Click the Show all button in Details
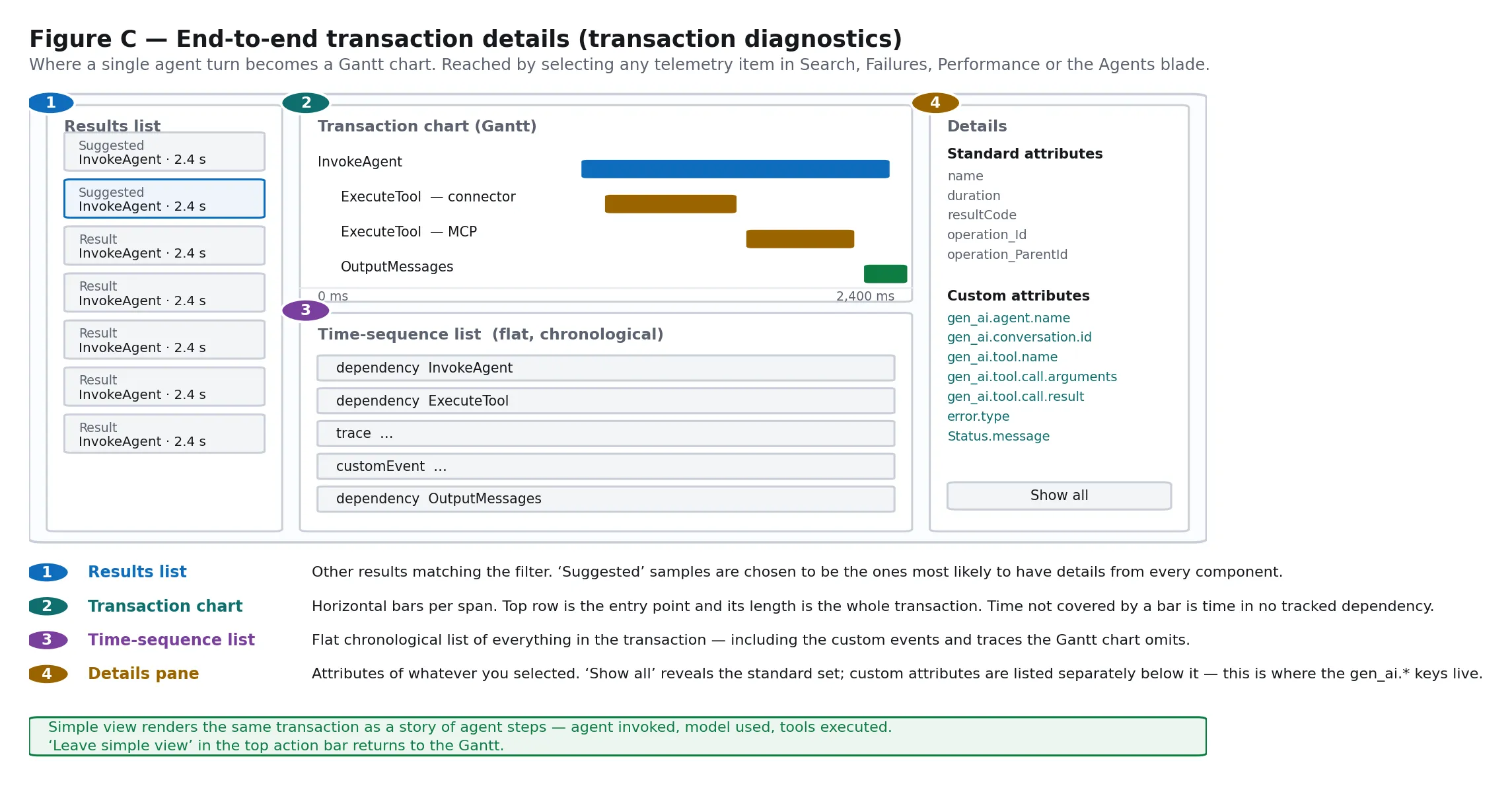1512x790 pixels. click(1058, 495)
